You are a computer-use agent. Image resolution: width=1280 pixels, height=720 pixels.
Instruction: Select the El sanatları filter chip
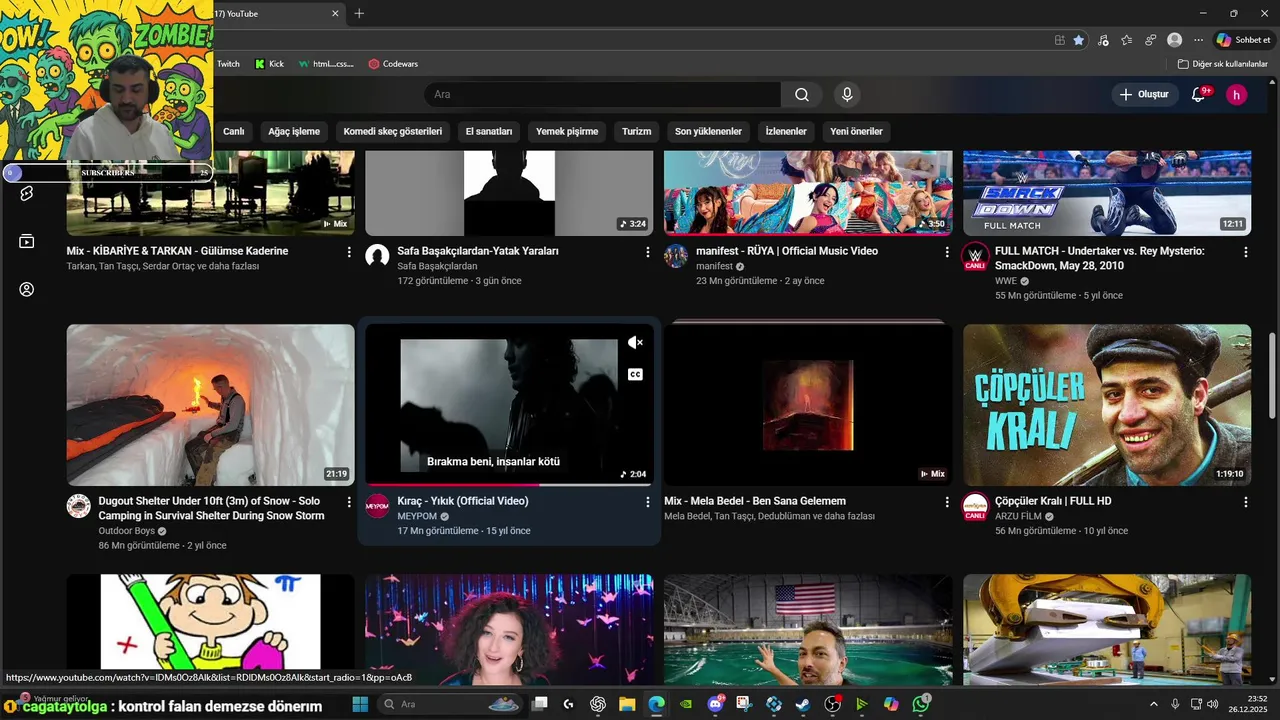point(489,131)
